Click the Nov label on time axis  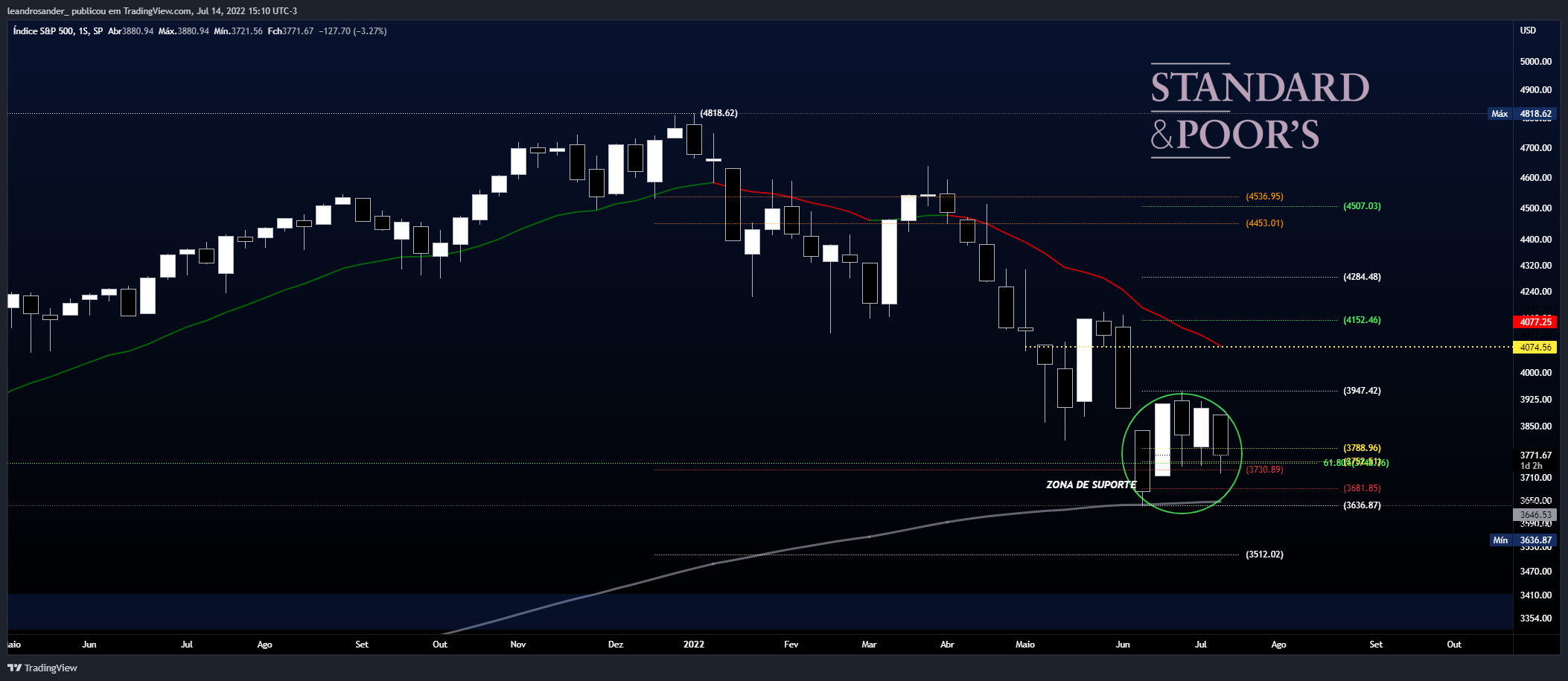(x=518, y=645)
